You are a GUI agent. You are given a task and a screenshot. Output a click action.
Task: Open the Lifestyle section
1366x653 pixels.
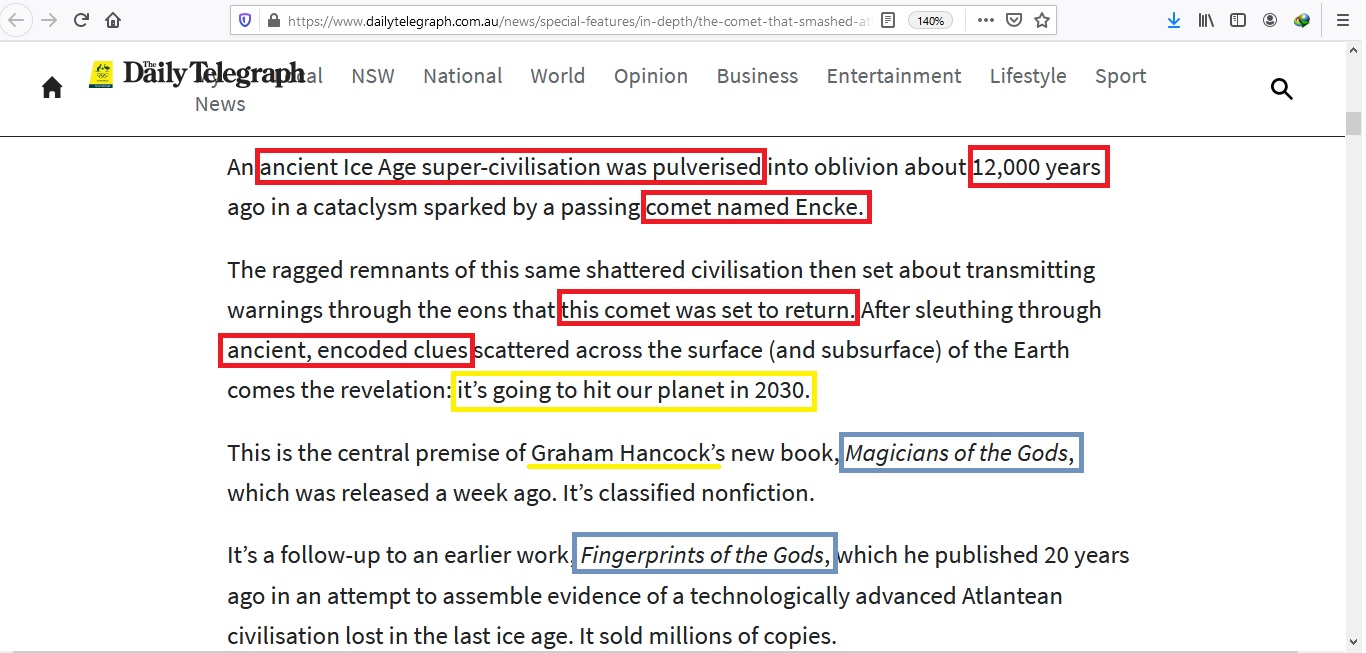[1028, 76]
